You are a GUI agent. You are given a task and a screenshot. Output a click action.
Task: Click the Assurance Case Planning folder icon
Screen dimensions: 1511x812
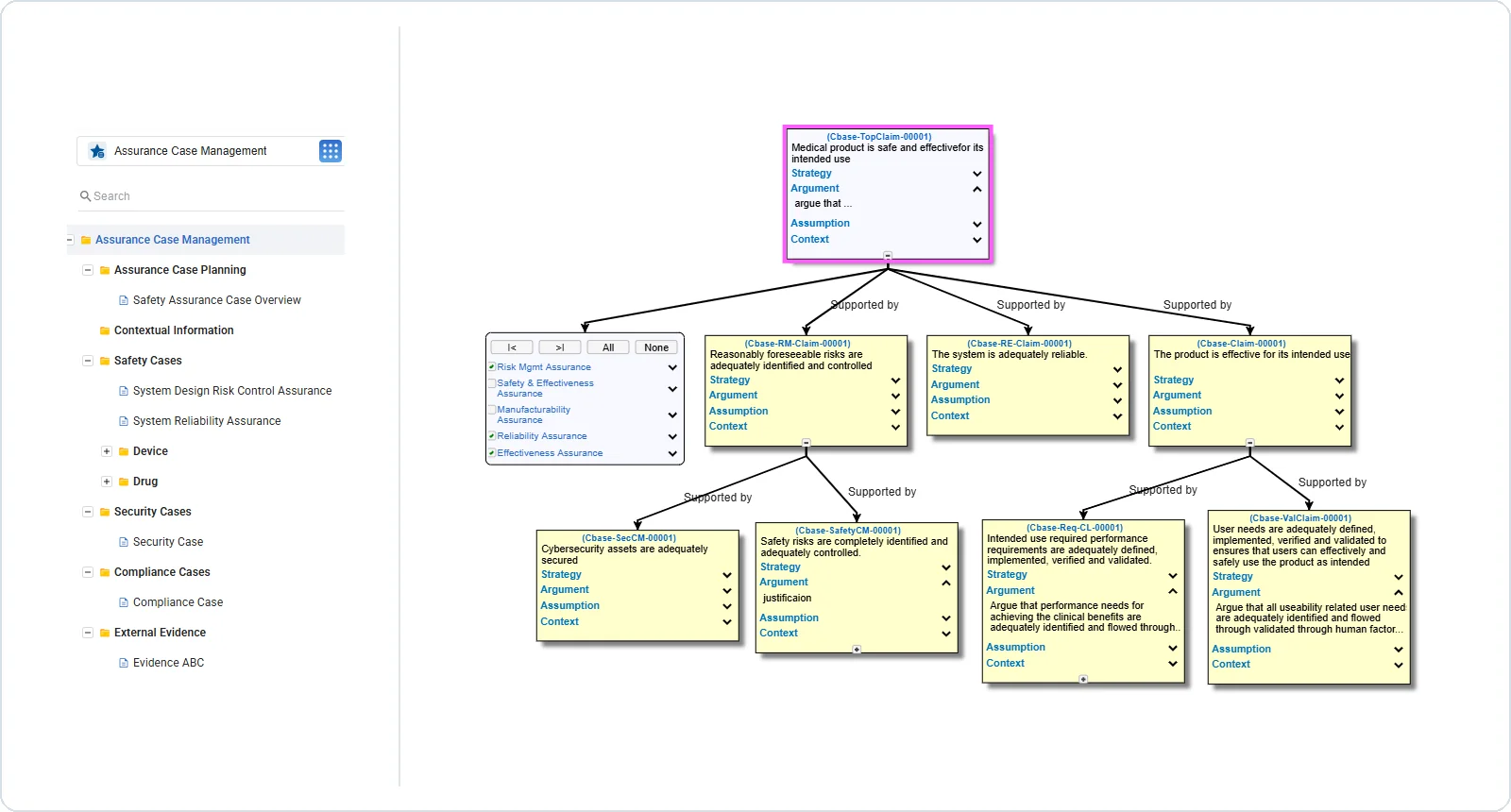tap(105, 270)
